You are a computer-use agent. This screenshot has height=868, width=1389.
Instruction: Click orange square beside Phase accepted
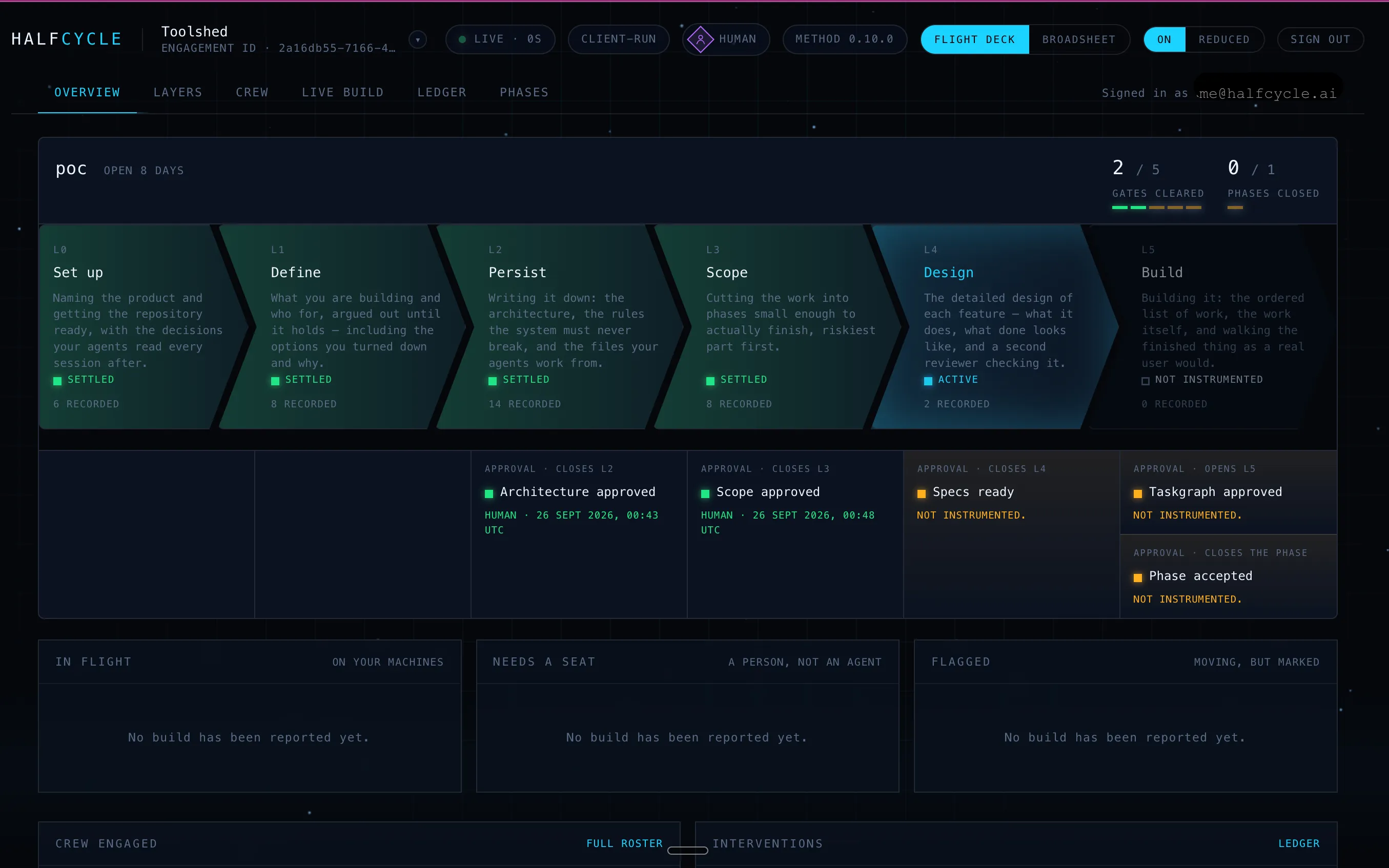1137,577
